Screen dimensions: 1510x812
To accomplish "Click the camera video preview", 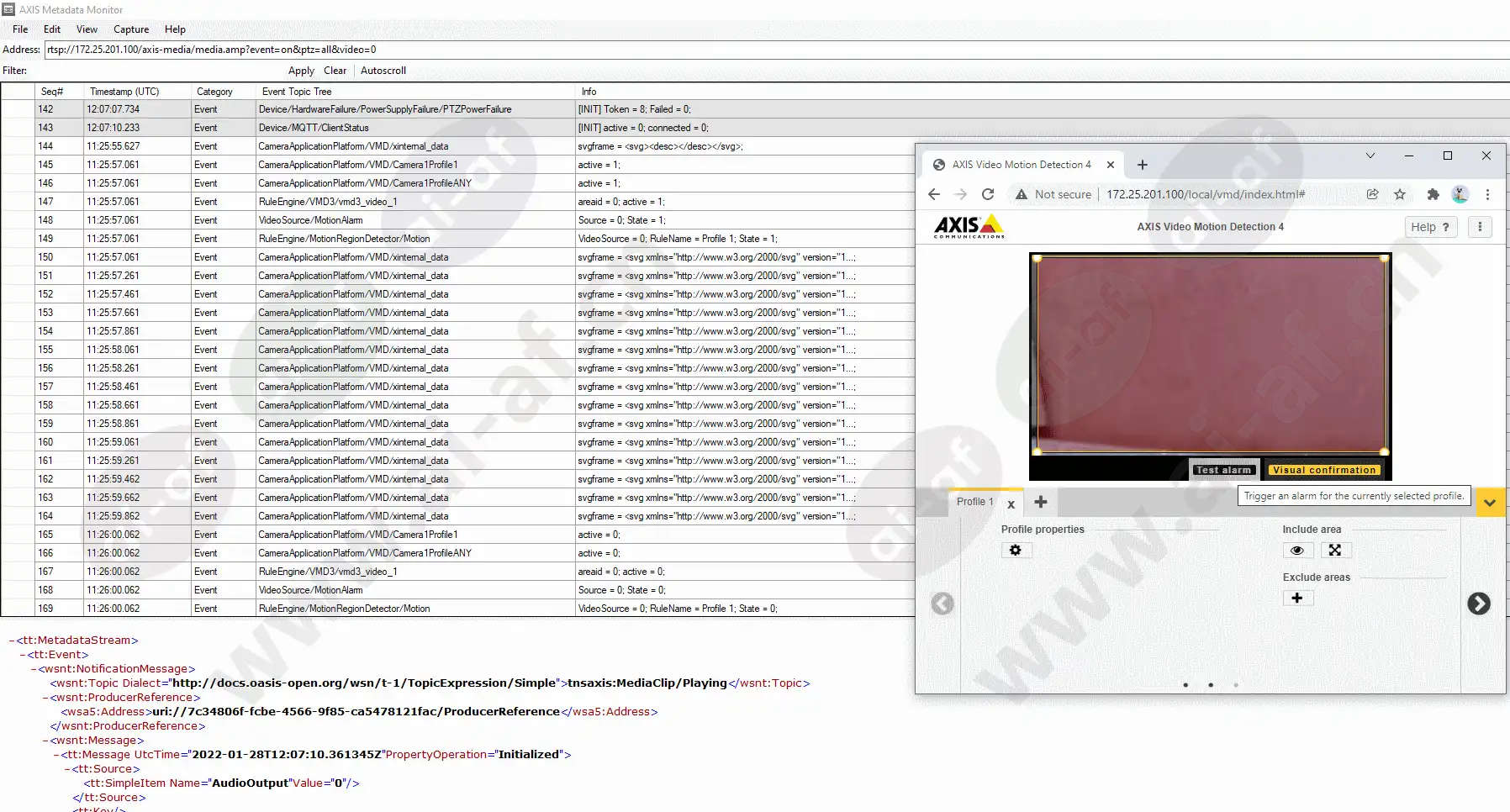I will (1211, 355).
